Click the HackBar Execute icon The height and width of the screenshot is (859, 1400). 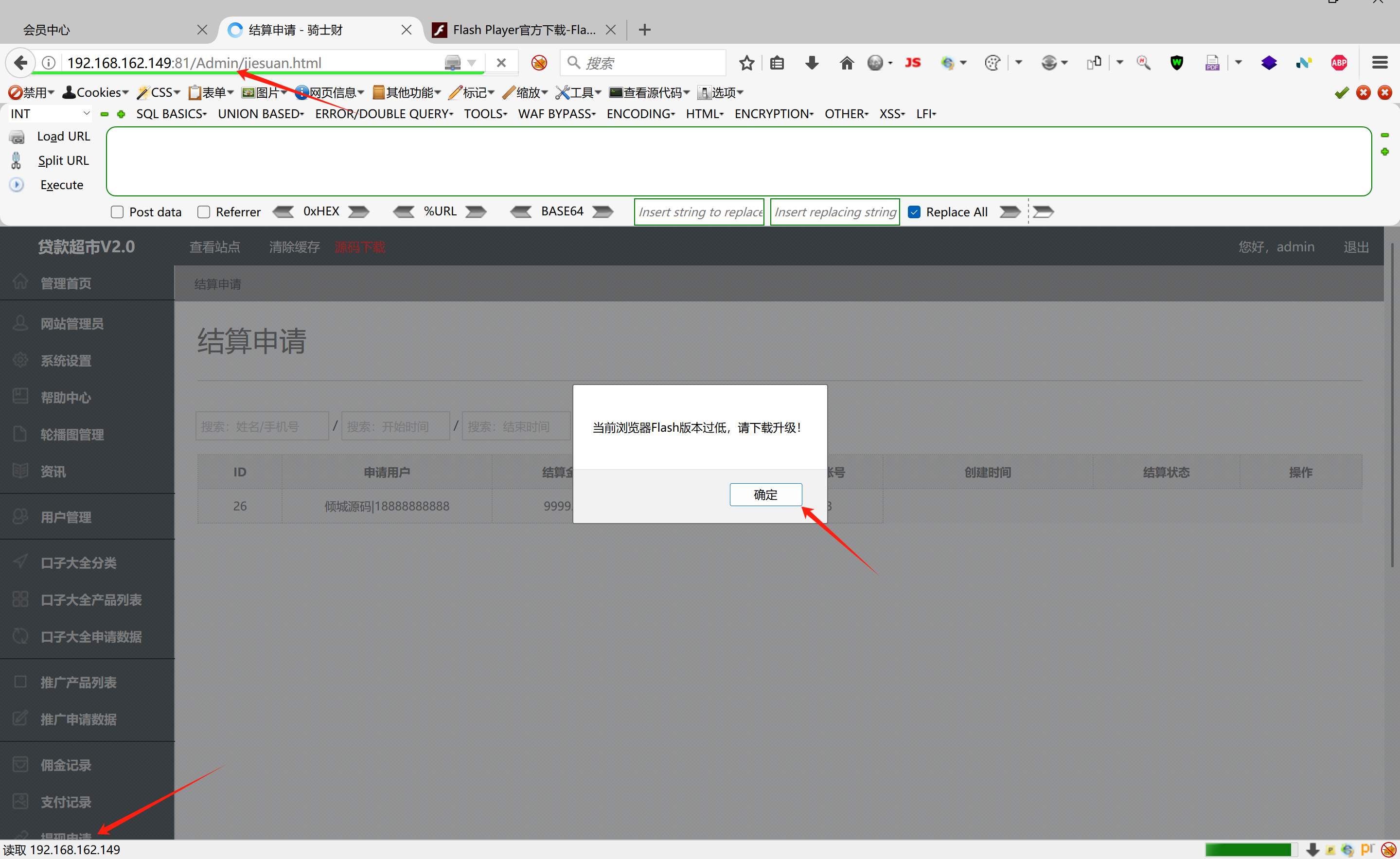pos(17,185)
